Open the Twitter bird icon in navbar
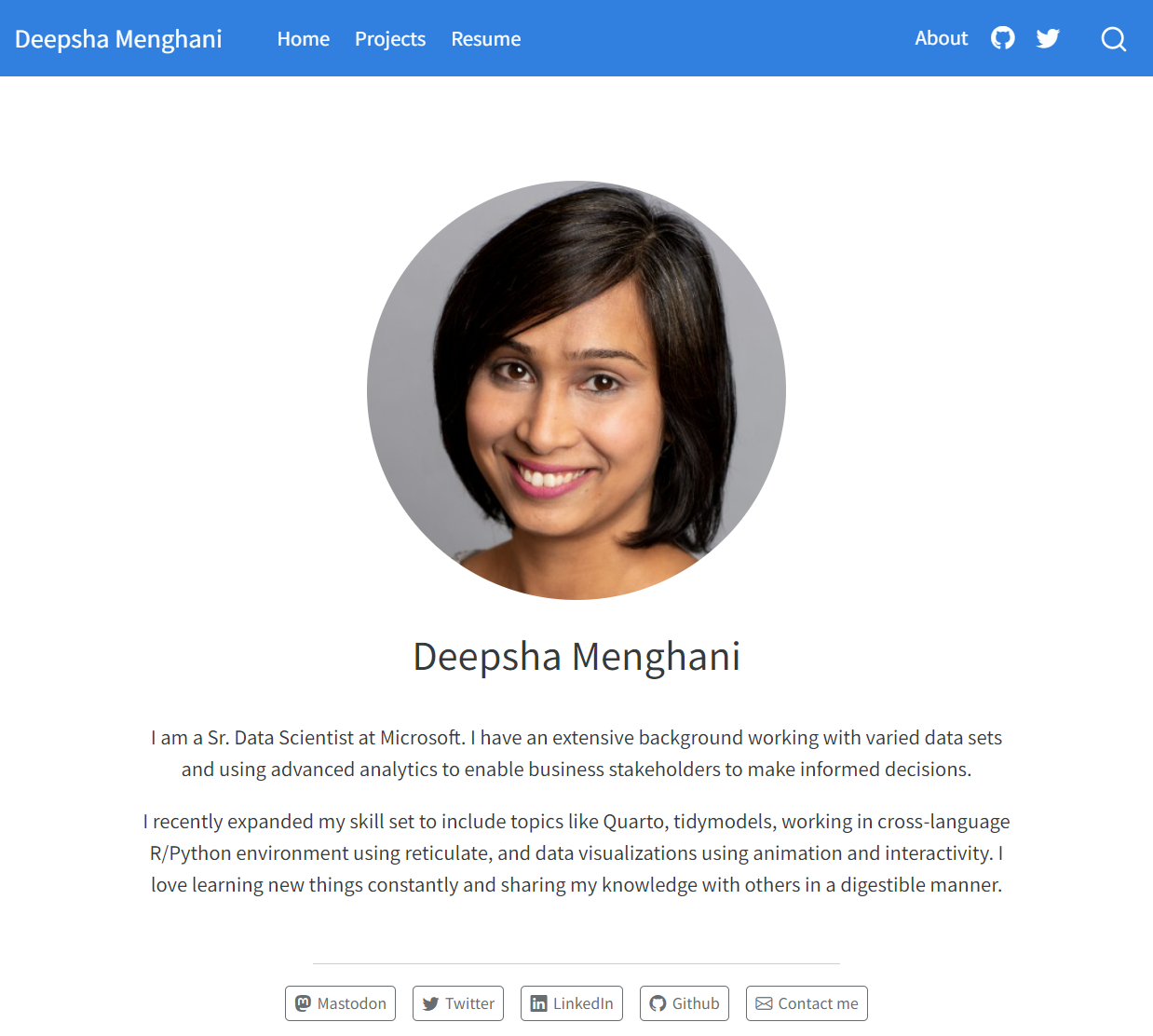 [1048, 38]
